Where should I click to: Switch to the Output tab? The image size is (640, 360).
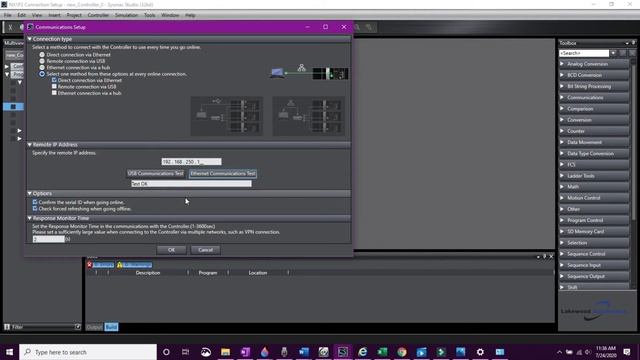94,327
